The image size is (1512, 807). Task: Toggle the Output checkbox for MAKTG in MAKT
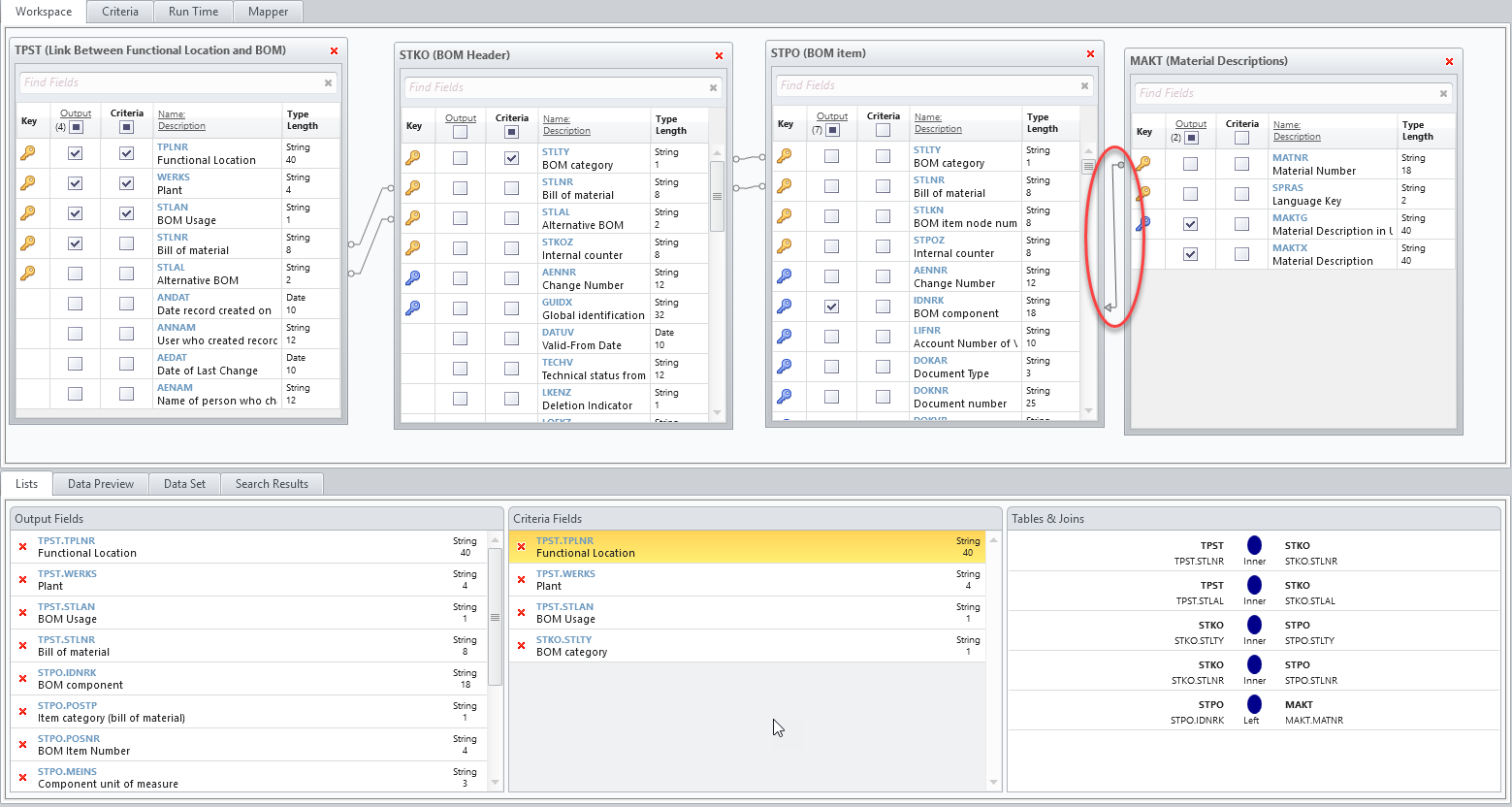(x=1190, y=223)
